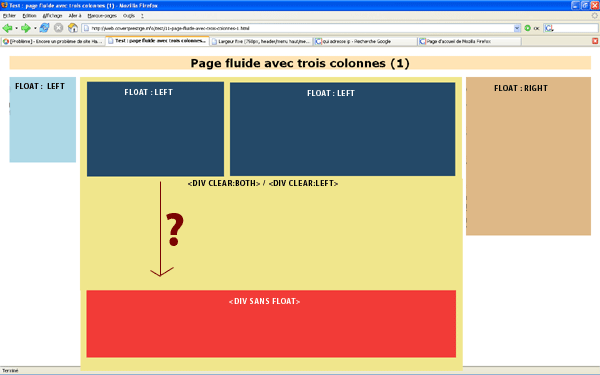Switch to the [Problème] Encore un problème tab
The image size is (600, 375).
(x=53, y=41)
